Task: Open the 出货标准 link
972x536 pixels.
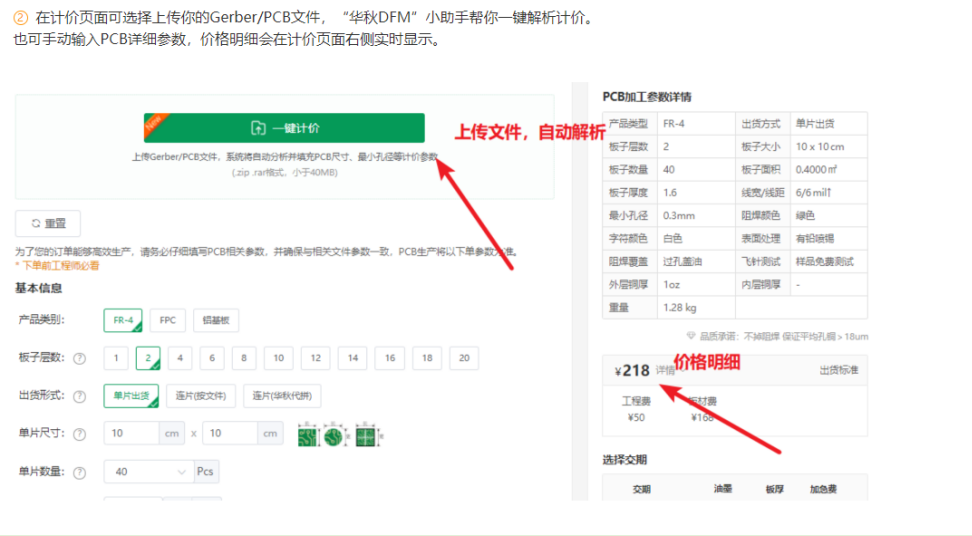Action: coord(839,370)
